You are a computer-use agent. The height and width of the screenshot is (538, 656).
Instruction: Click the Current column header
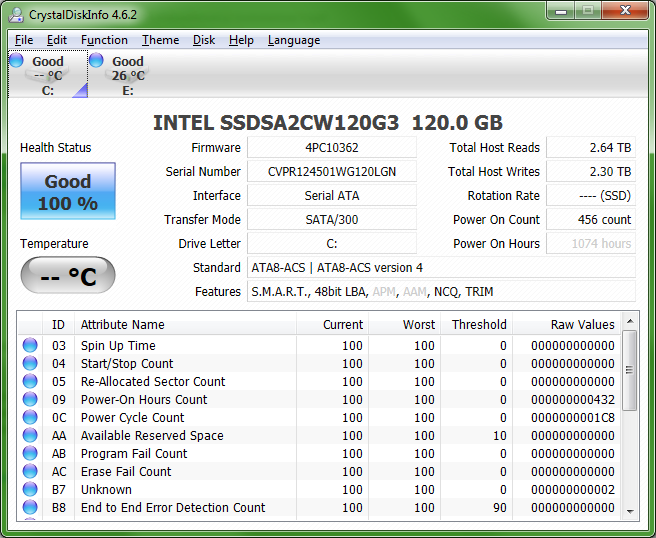[332, 325]
